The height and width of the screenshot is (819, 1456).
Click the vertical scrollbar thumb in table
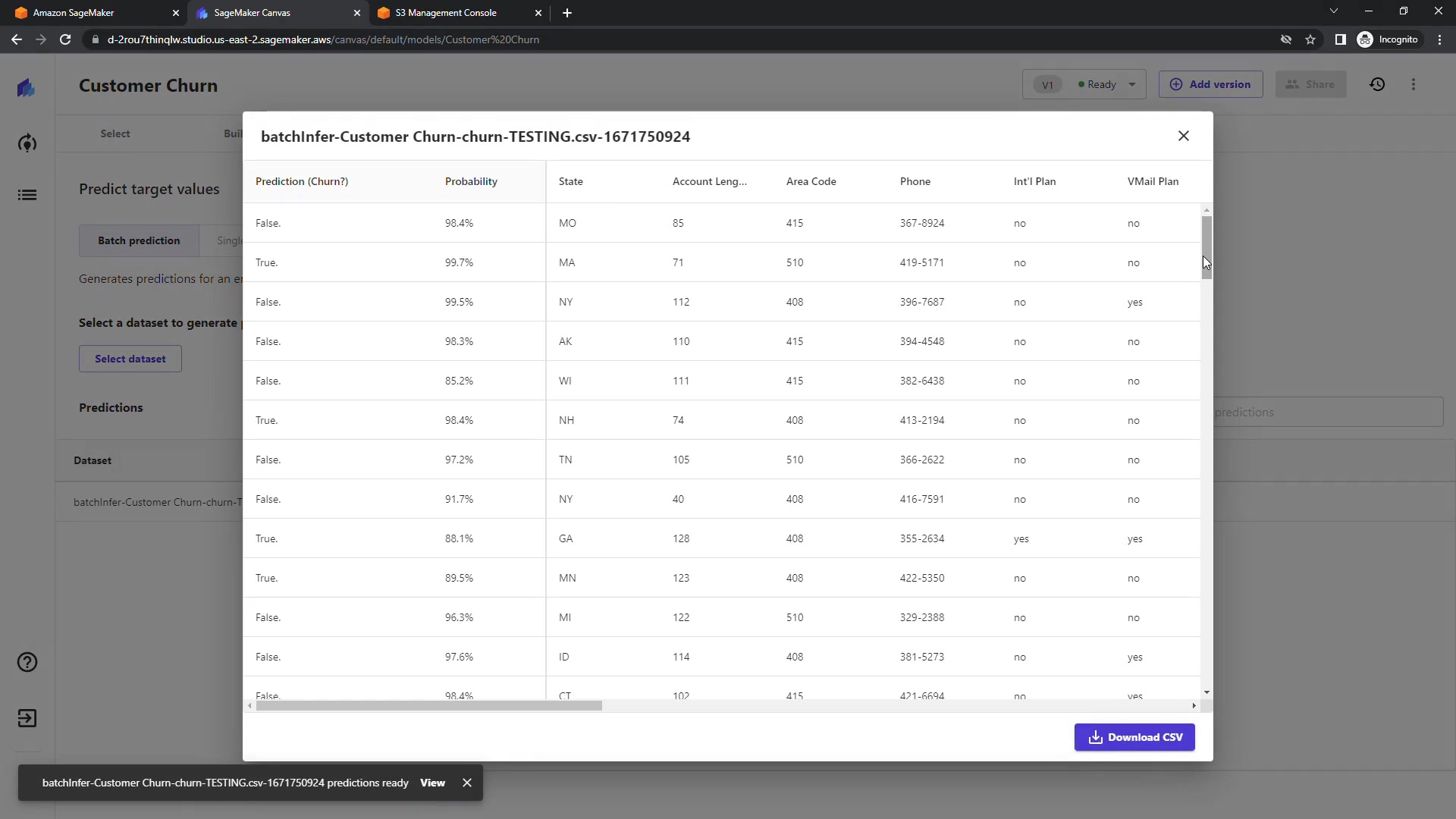1207,247
